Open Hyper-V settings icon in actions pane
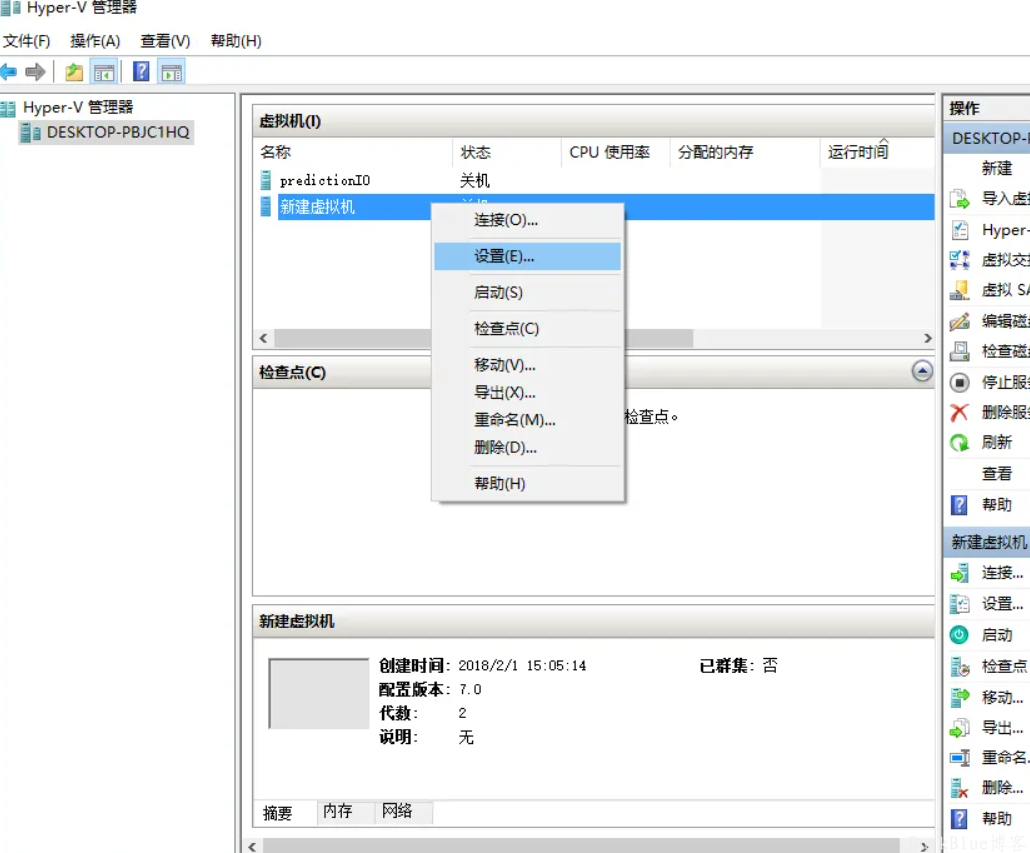 click(x=960, y=230)
